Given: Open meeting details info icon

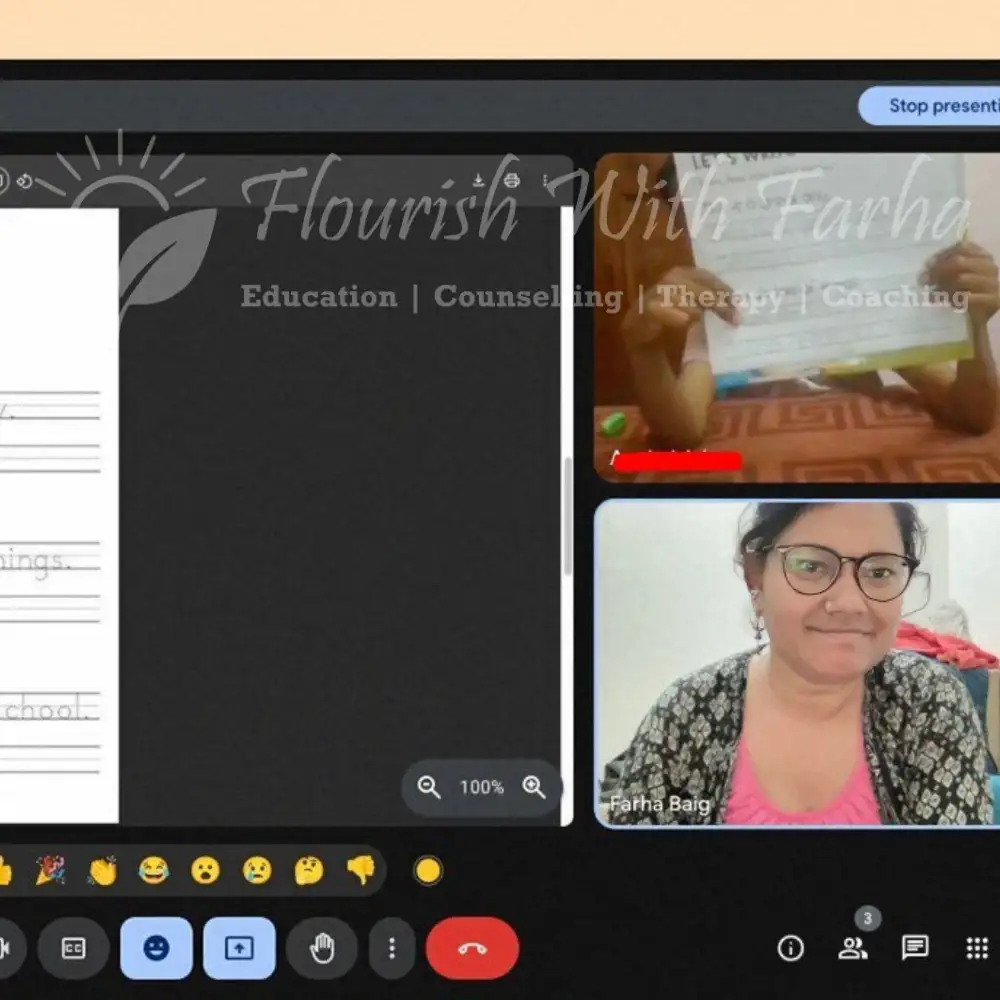Looking at the screenshot, I should pyautogui.click(x=791, y=948).
